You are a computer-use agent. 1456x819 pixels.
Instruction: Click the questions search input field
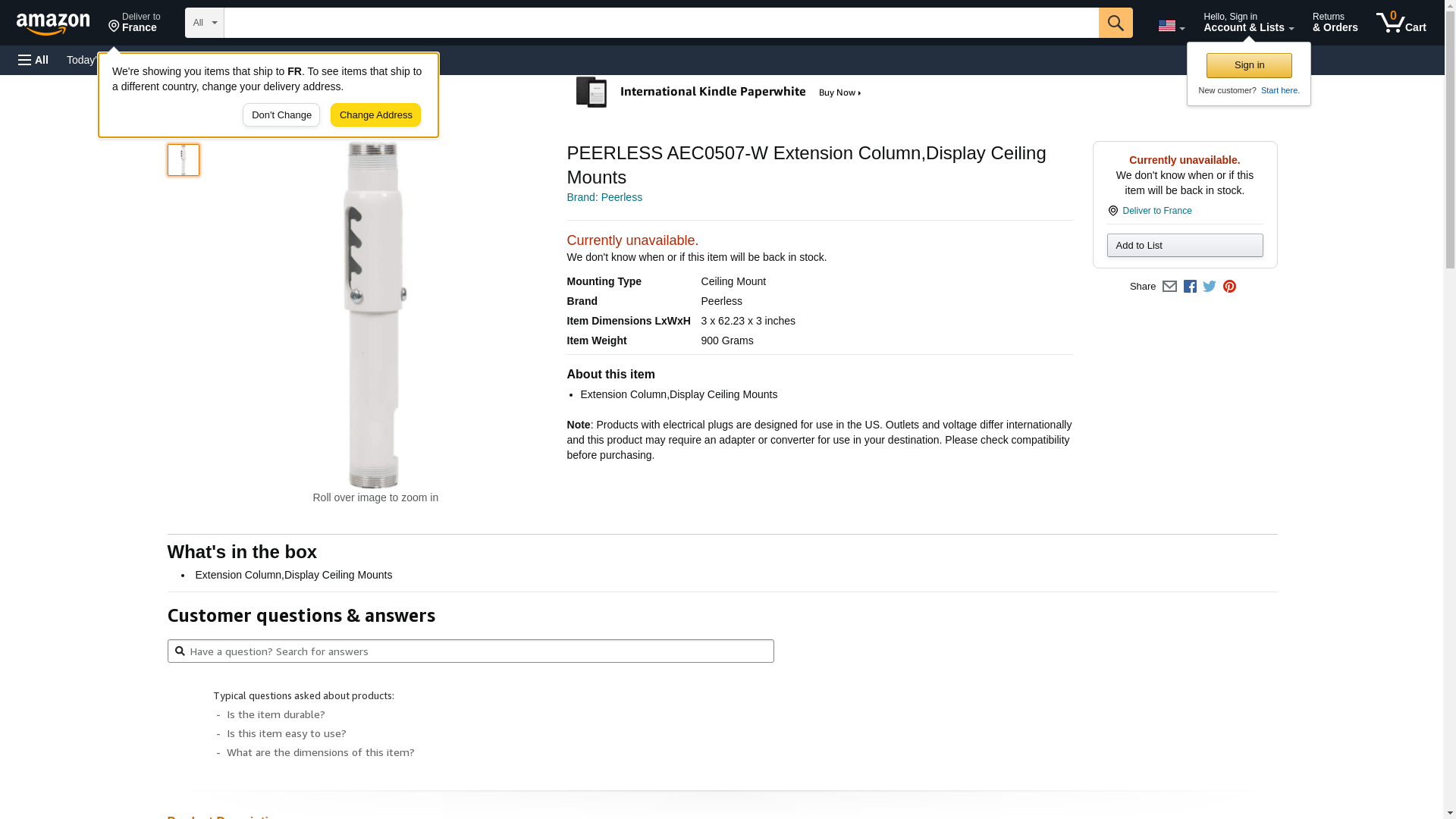click(x=470, y=651)
